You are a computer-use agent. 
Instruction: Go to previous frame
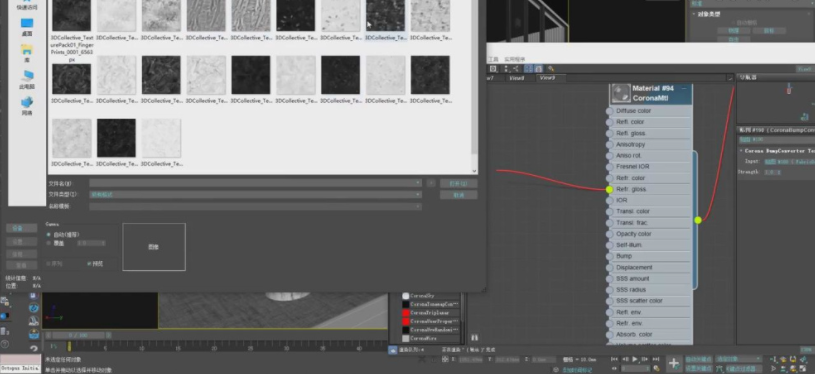[x=625, y=359]
